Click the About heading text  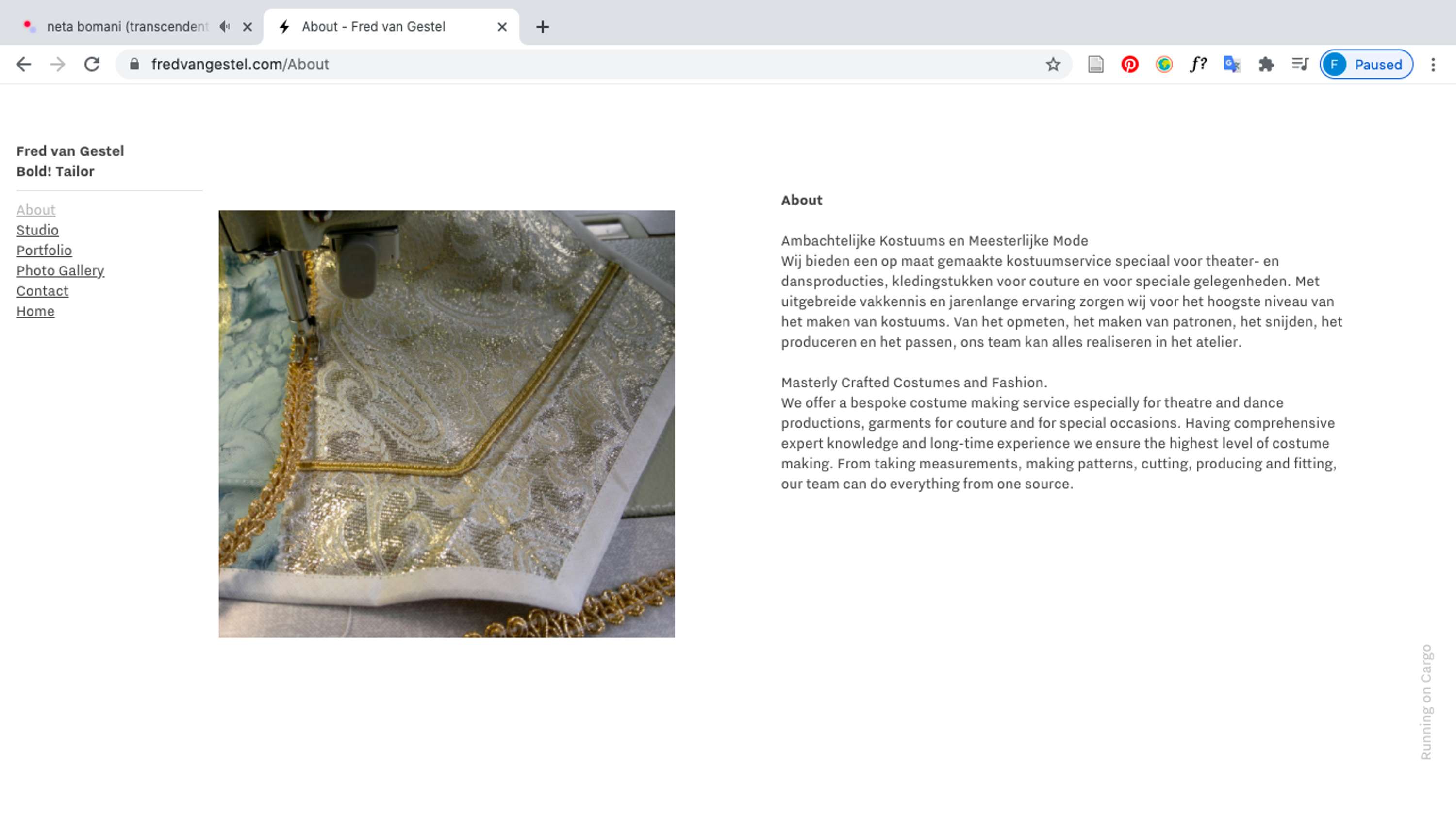tap(801, 200)
